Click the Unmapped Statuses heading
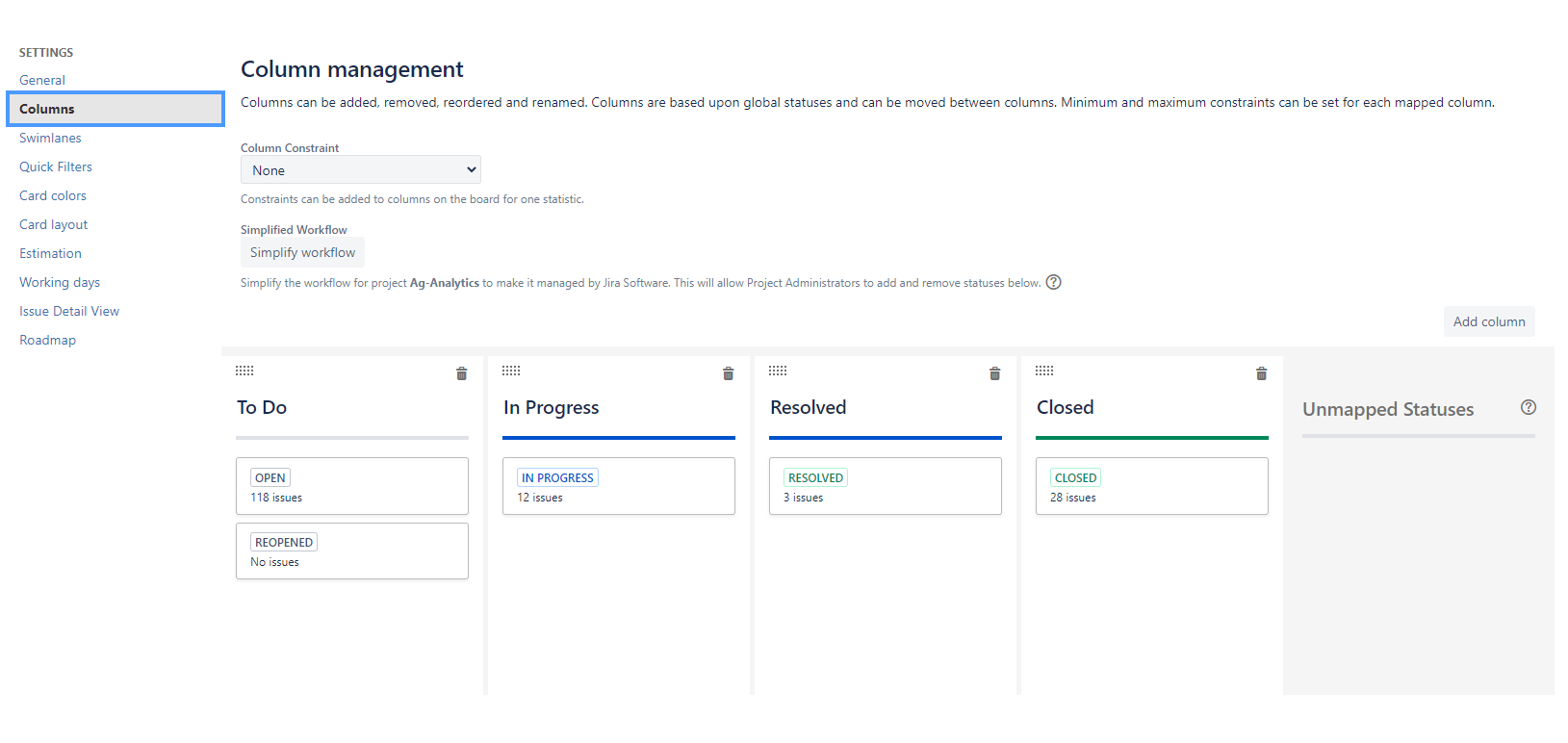The image size is (1568, 743). point(1388,409)
